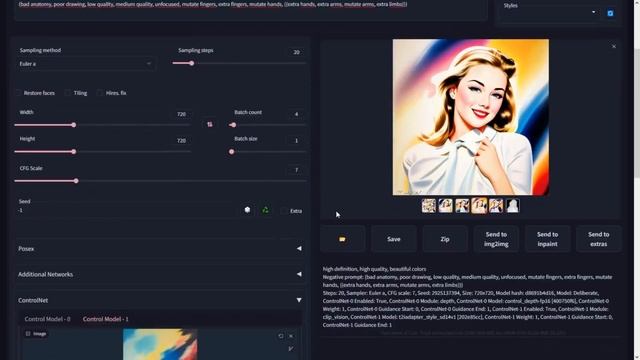The image size is (640, 360).
Task: Click the ControlNet colorful style reference image
Action: tap(160, 344)
